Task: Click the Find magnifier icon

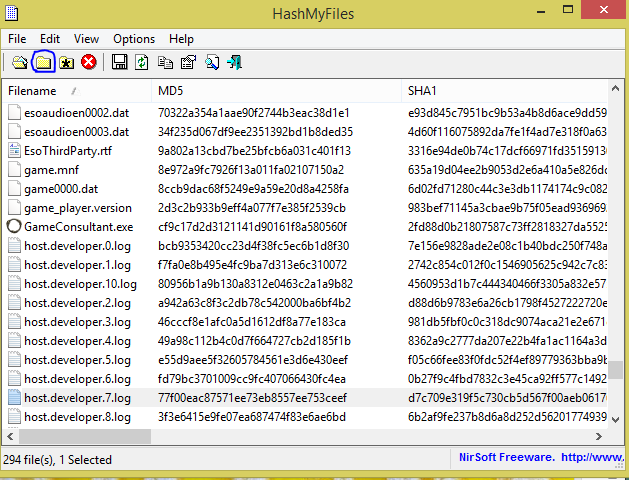Action: 212,63
